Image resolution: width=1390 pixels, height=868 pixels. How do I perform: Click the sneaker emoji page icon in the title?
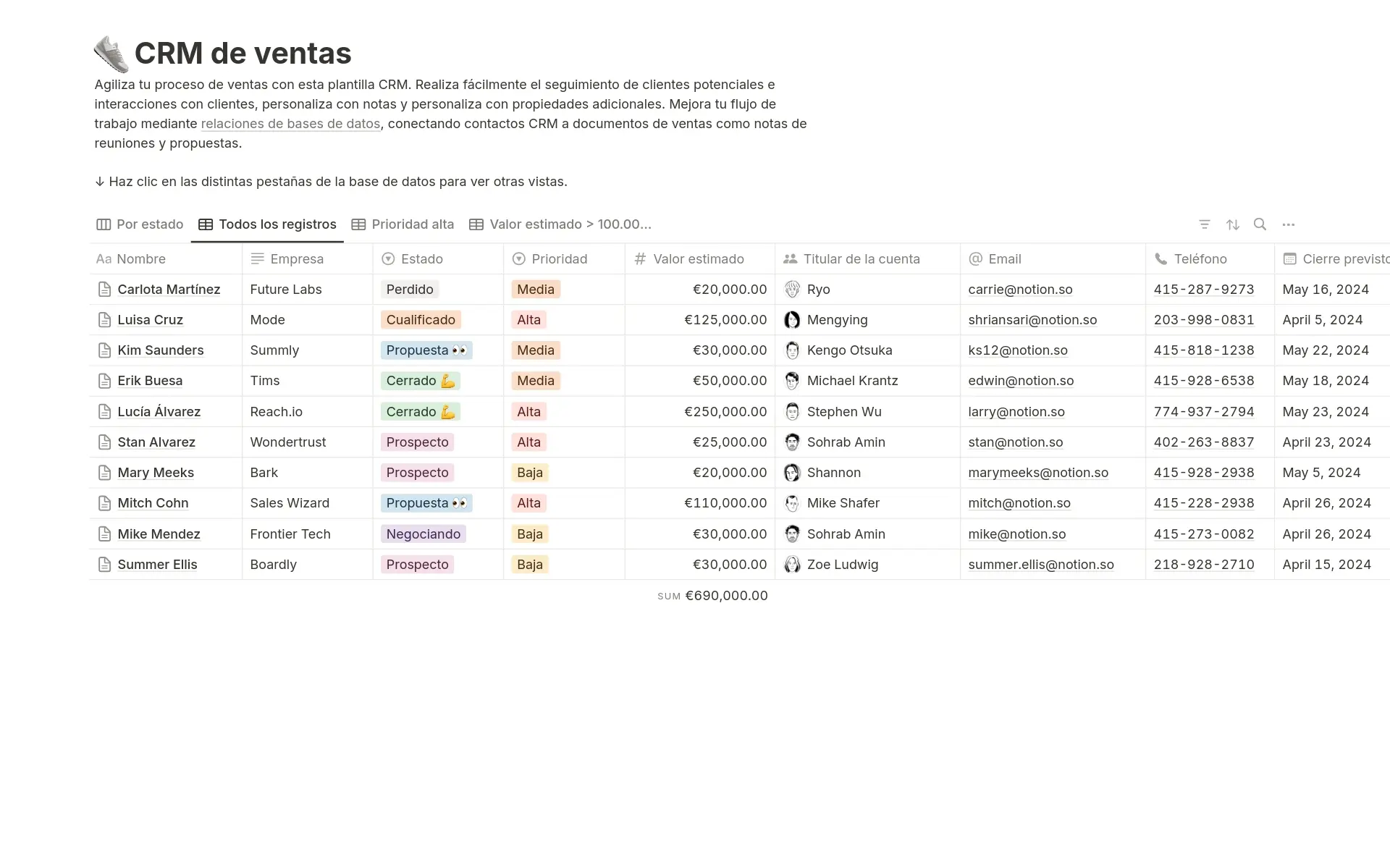pos(111,53)
